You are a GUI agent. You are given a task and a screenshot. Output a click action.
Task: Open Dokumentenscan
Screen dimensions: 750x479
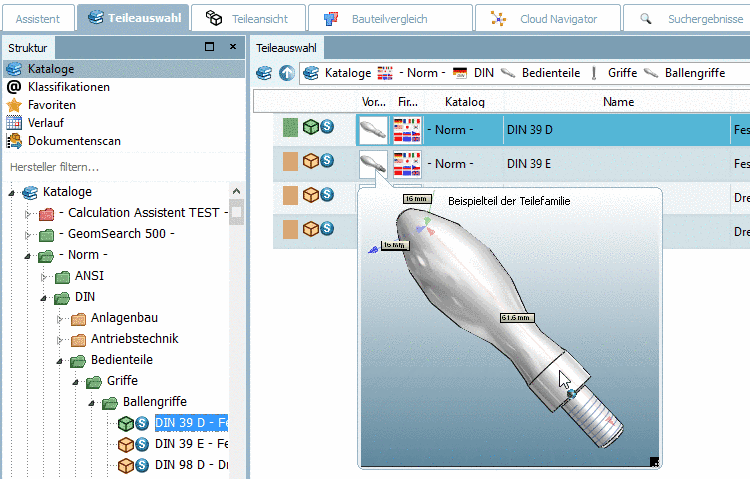tap(74, 141)
